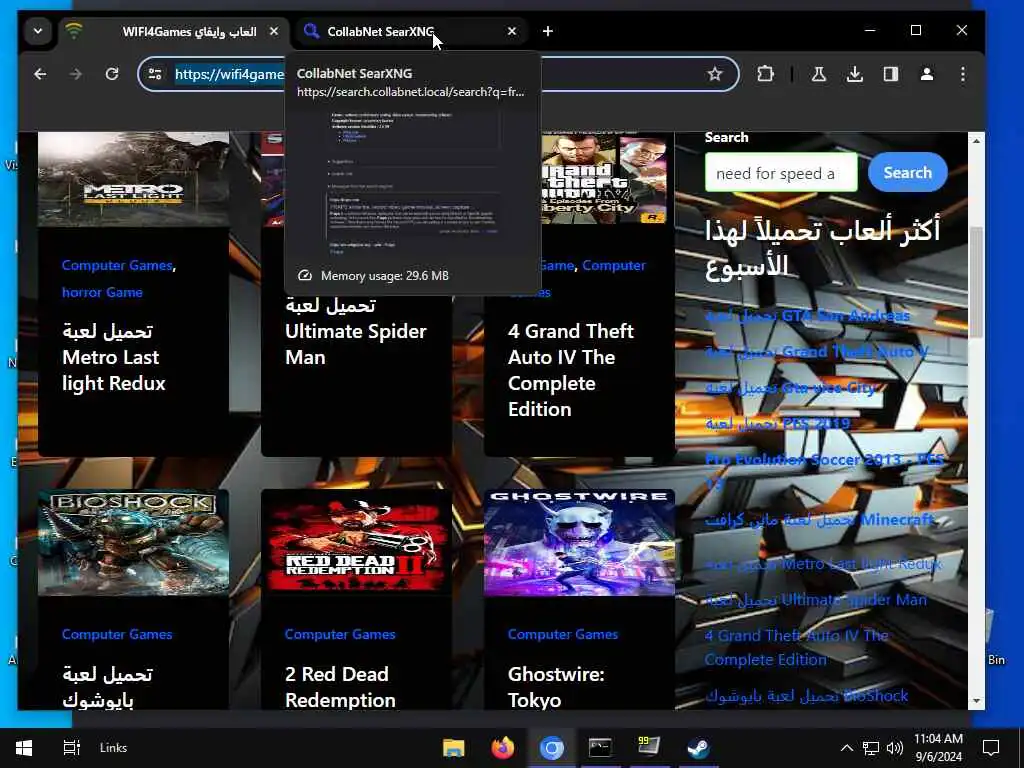Image resolution: width=1024 pixels, height=768 pixels.
Task: Click the vertical scrollbar thumb
Action: click(976, 282)
